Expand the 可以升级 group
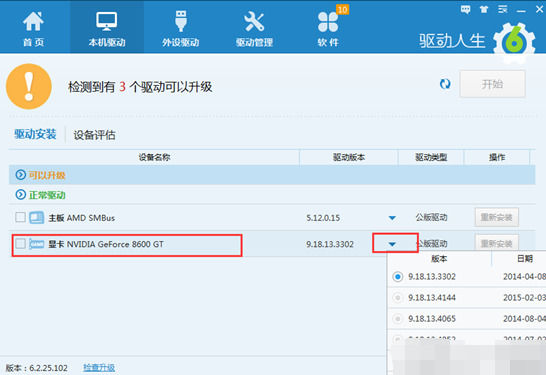Screen dimensions: 546x375 click(x=21, y=175)
